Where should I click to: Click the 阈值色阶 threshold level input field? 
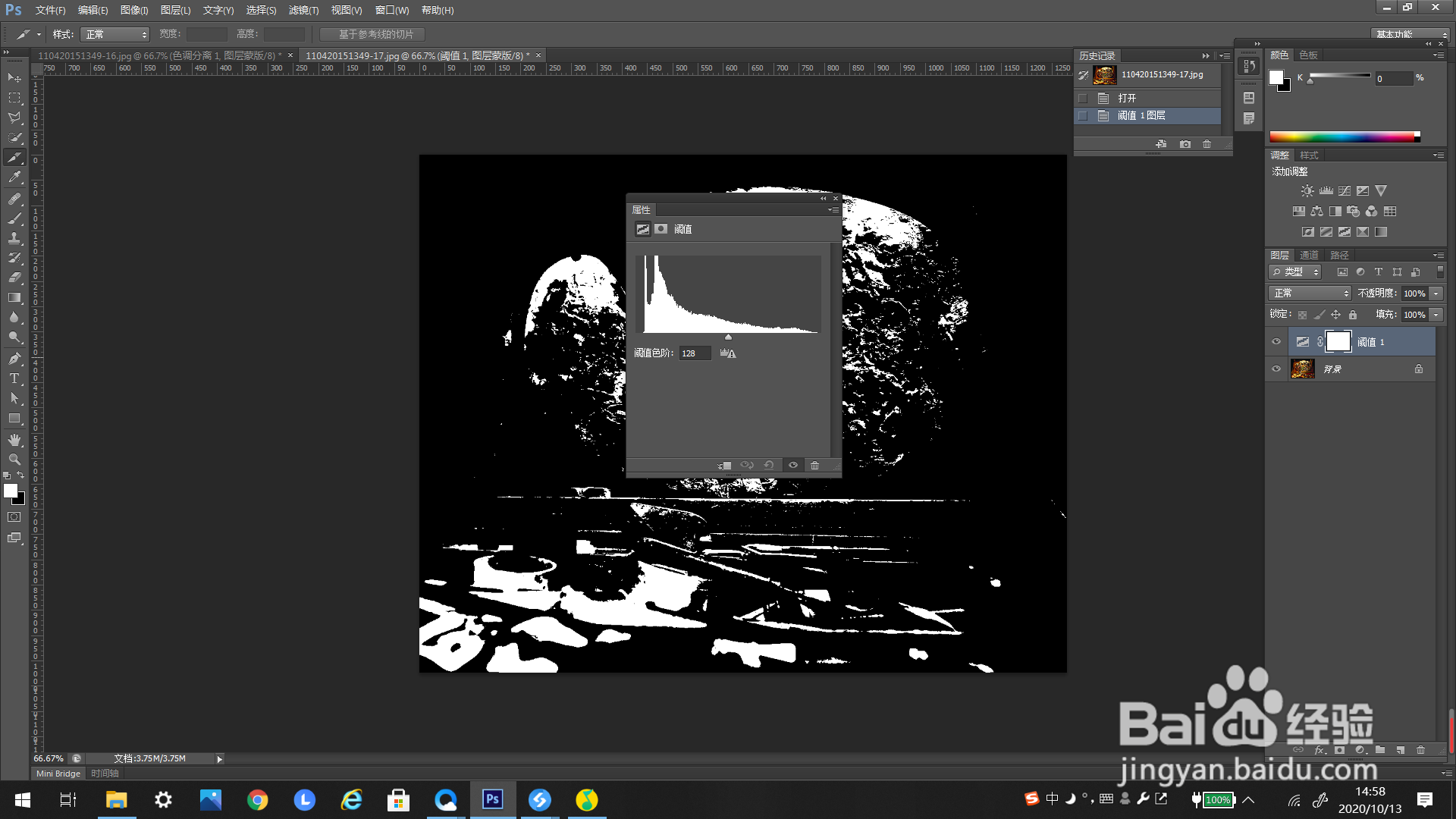(694, 353)
